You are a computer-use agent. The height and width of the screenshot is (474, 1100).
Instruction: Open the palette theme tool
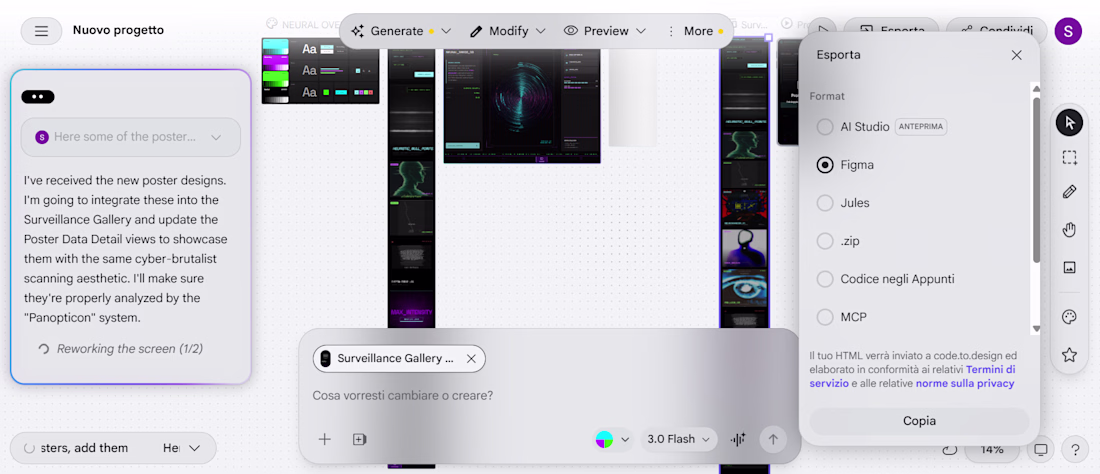pyautogui.click(x=1069, y=318)
